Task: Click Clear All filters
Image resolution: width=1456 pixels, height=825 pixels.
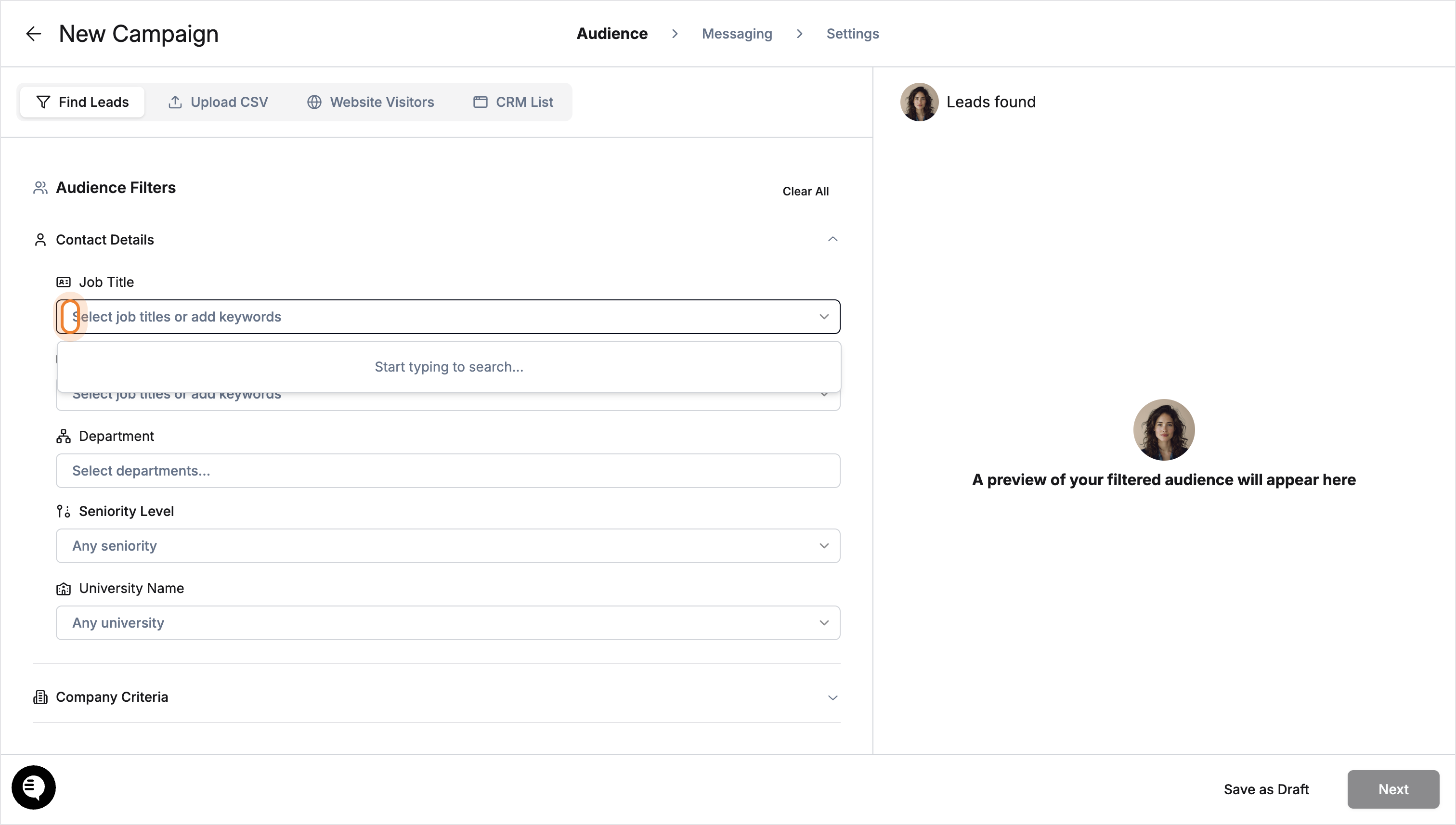Action: 806,192
